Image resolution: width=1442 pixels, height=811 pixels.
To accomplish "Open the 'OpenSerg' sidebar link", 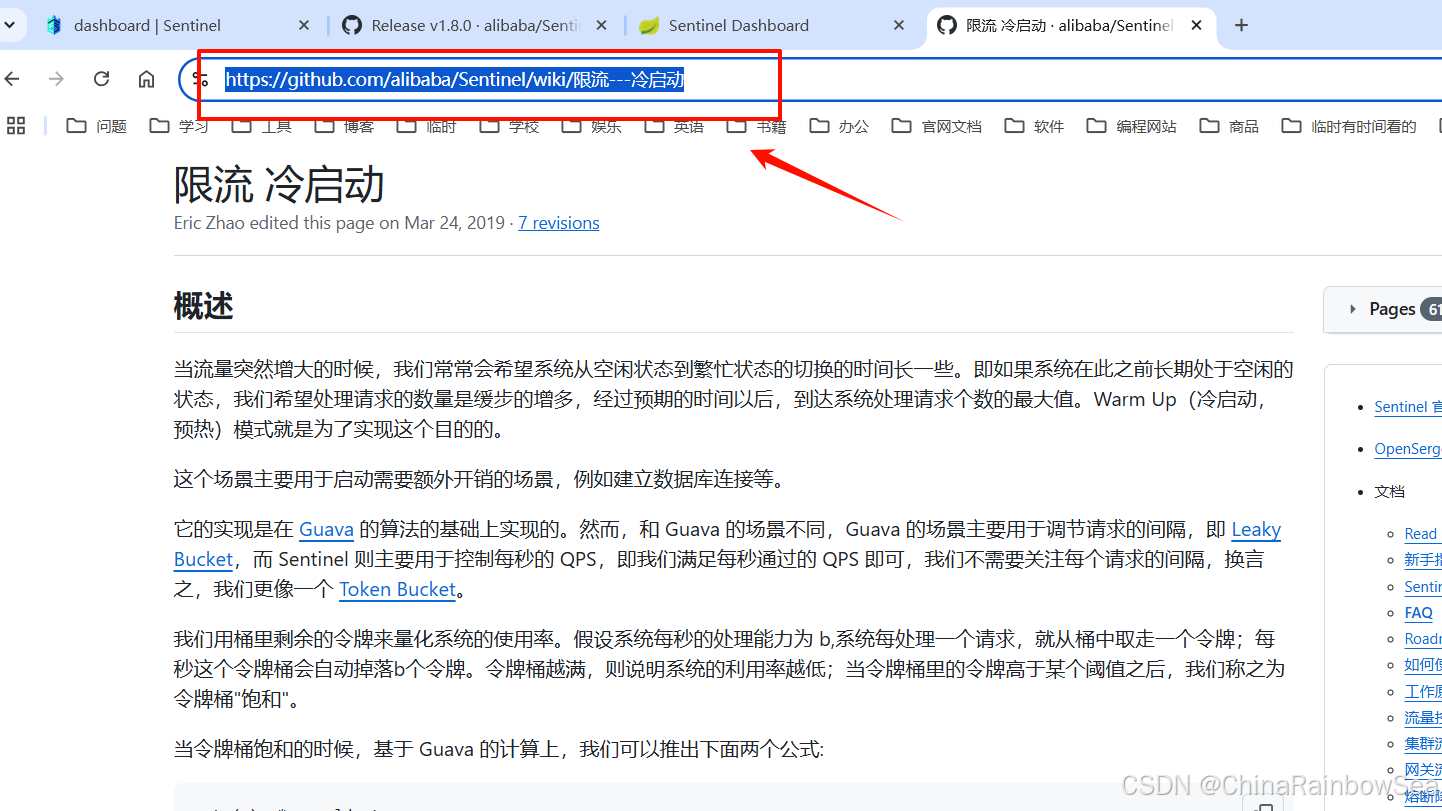I will pyautogui.click(x=1408, y=449).
